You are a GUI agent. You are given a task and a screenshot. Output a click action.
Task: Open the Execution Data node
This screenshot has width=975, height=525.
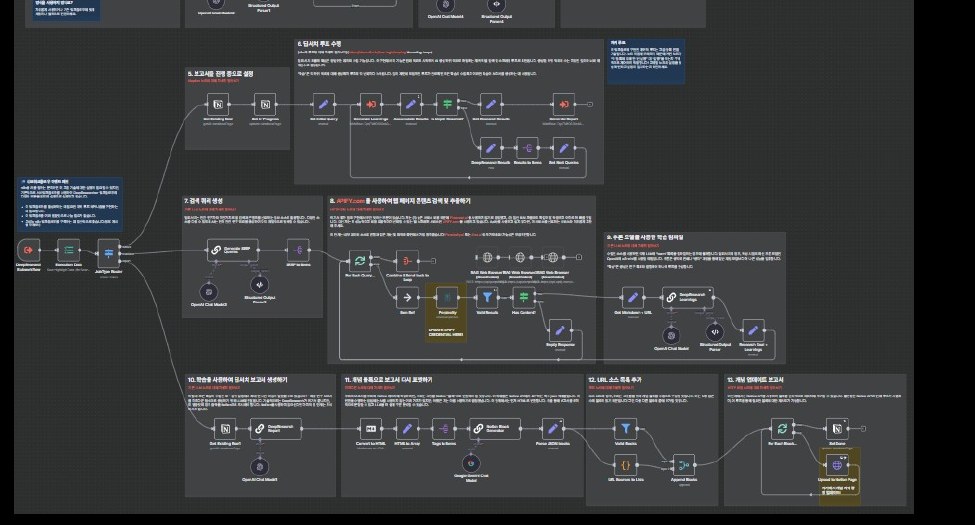coord(68,250)
